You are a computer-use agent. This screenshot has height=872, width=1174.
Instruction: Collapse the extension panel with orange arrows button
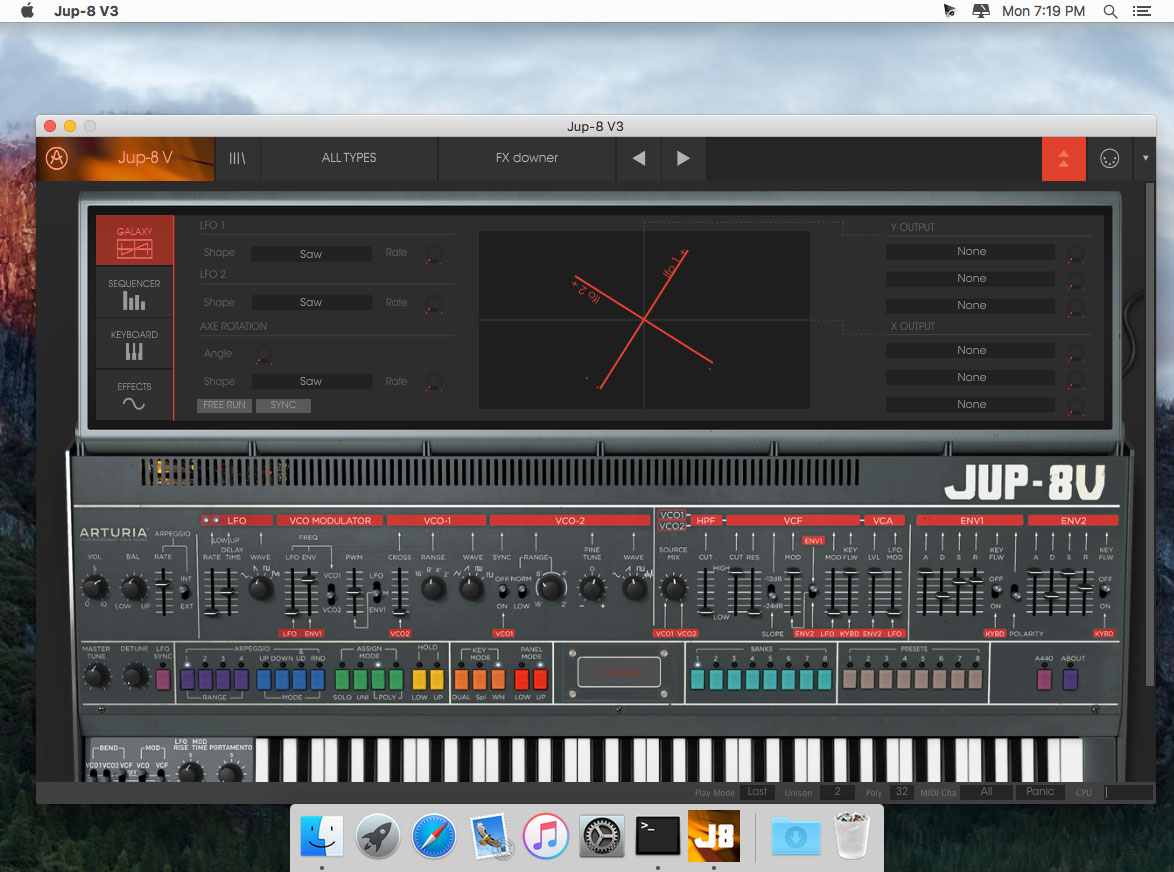pyautogui.click(x=1063, y=159)
